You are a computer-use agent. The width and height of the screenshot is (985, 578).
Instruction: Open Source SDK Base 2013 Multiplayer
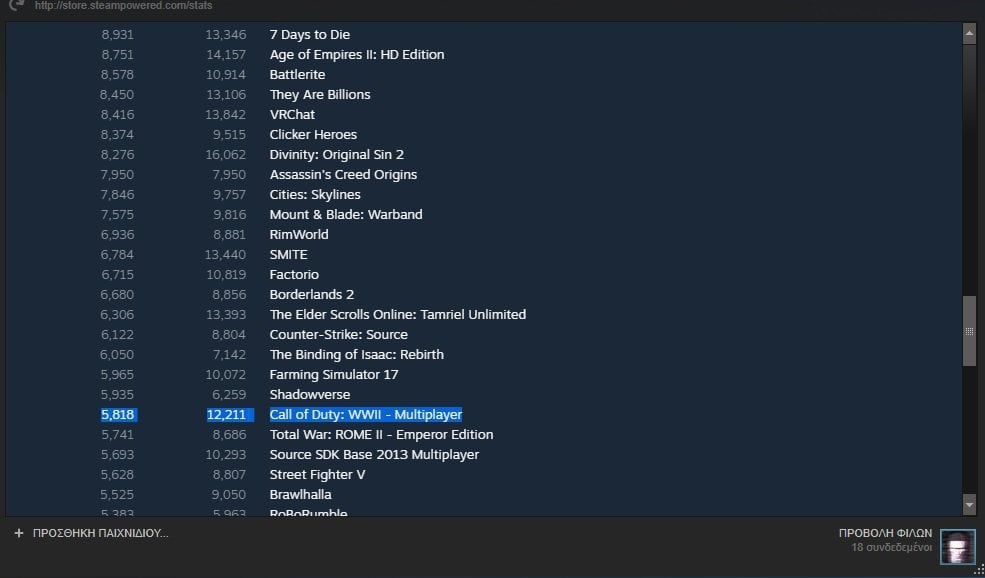(x=374, y=455)
